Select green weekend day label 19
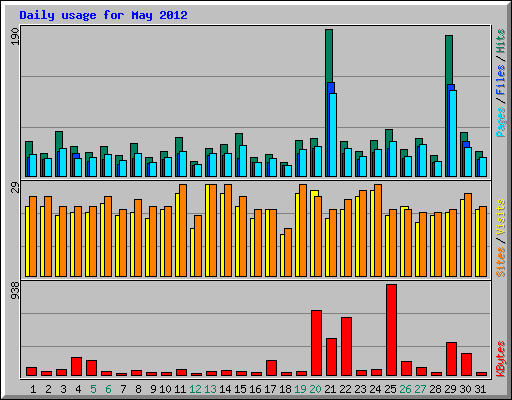This screenshot has height=400, width=512. (x=300, y=389)
